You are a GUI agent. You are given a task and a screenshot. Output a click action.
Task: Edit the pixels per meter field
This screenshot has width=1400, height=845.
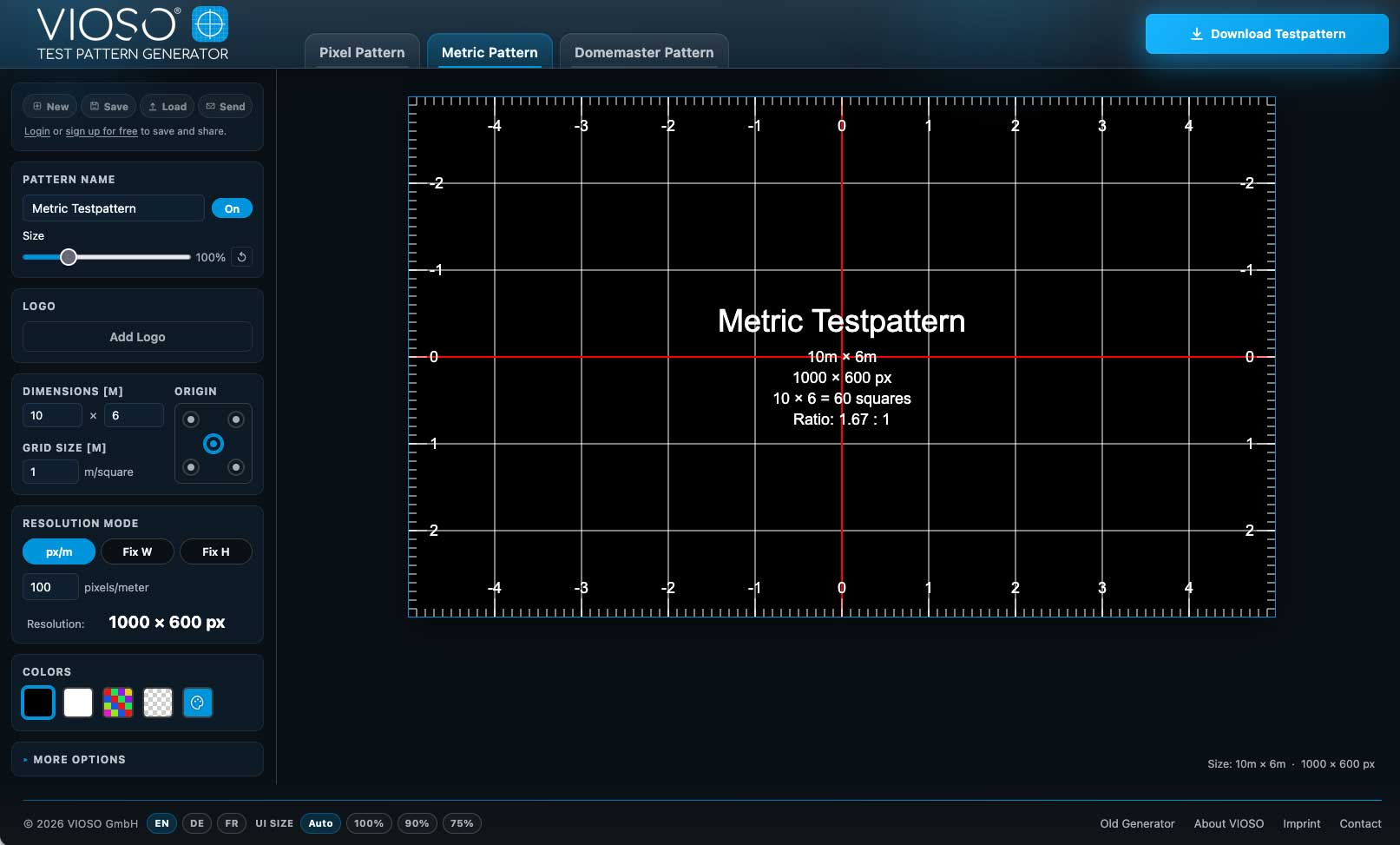click(50, 587)
